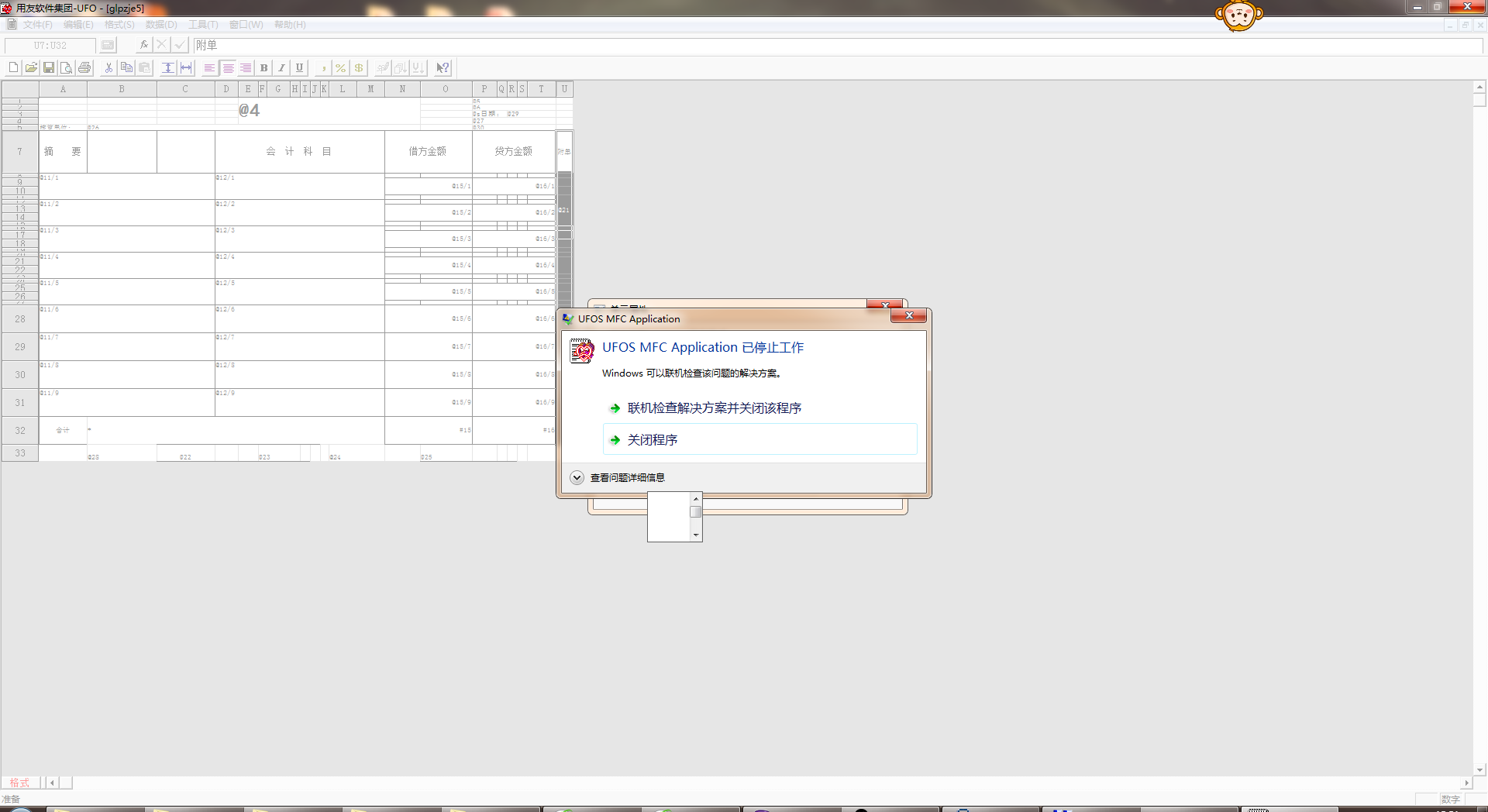Click the greyed chart-insert toolbar icon

(383, 68)
